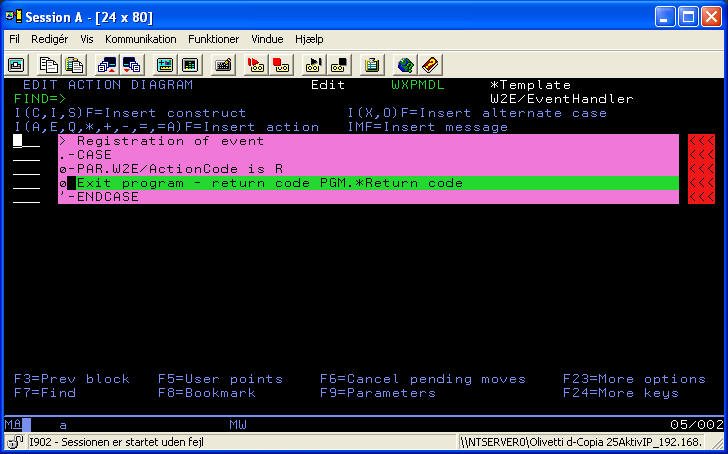This screenshot has width=728, height=454.
Task: Click the F7=Find hotspot
Action: click(x=45, y=393)
